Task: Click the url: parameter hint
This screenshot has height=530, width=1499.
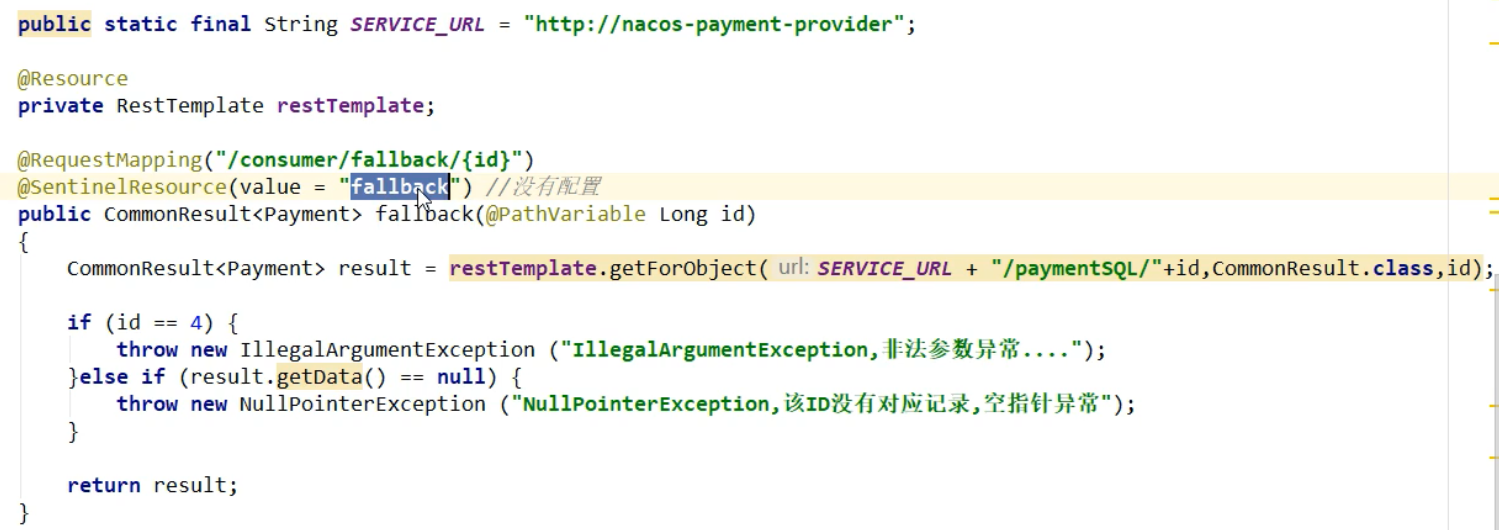Action: (793, 268)
